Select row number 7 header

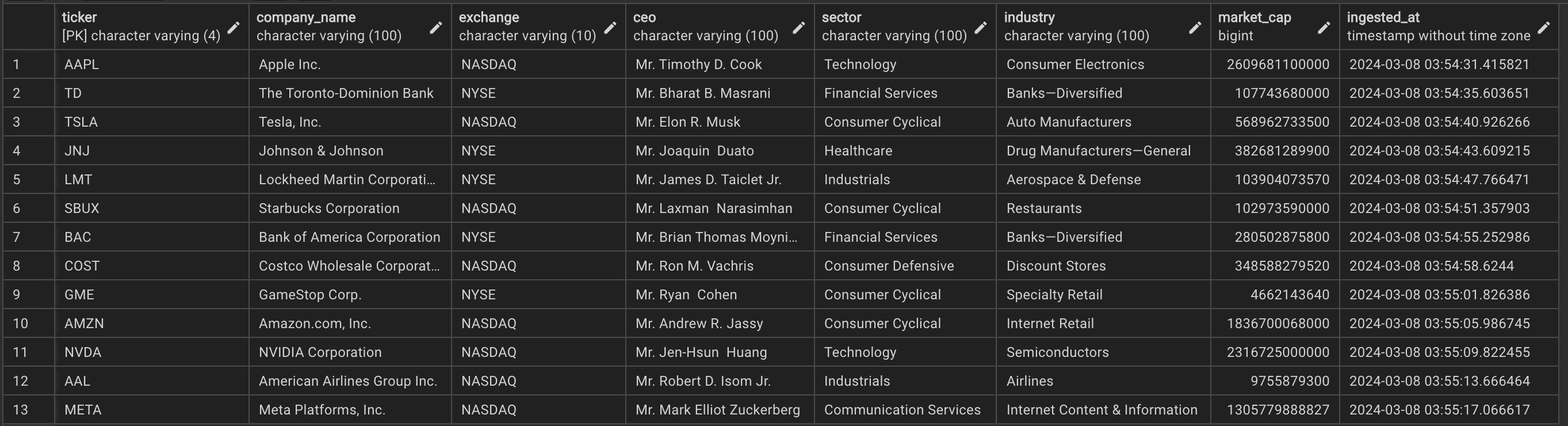29,237
